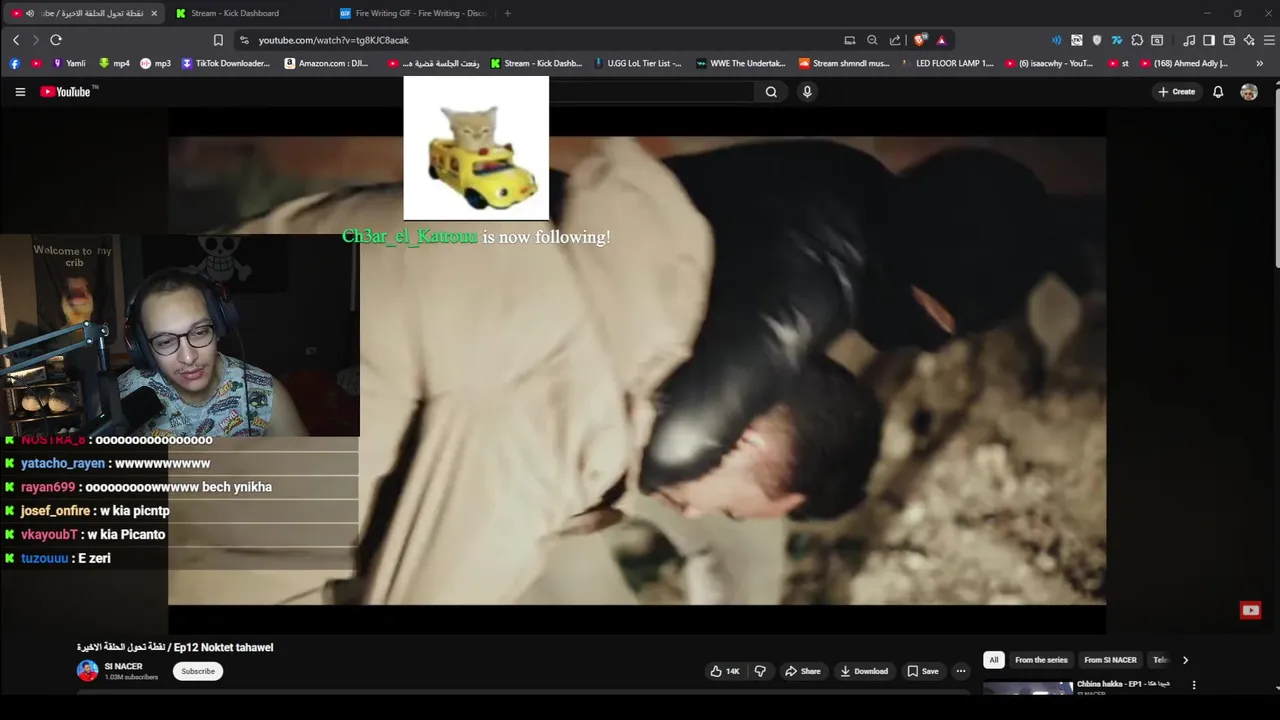Select the From SI NACER chip
Image resolution: width=1280 pixels, height=720 pixels.
coord(1110,660)
